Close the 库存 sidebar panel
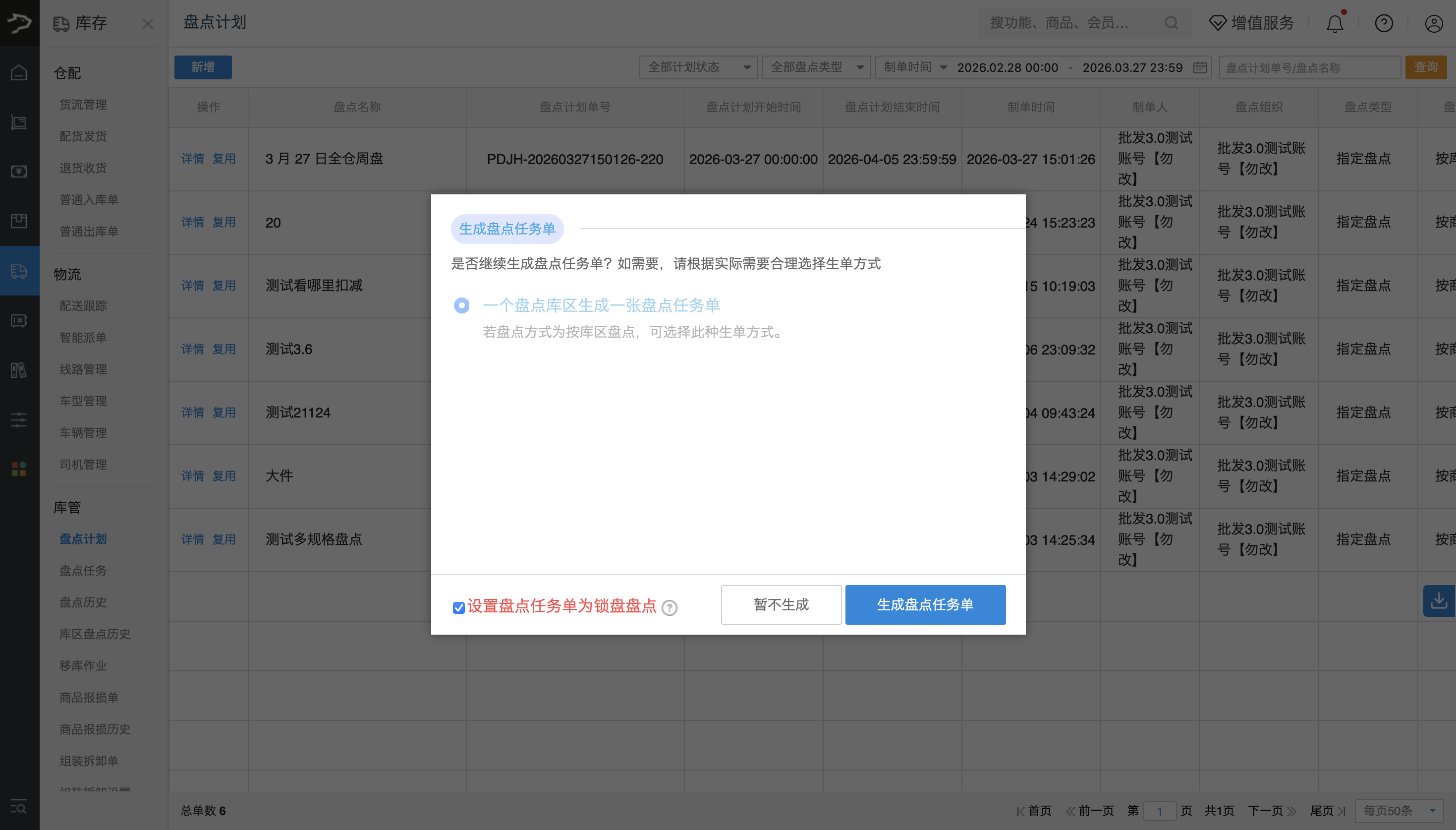The height and width of the screenshot is (830, 1456). point(148,24)
